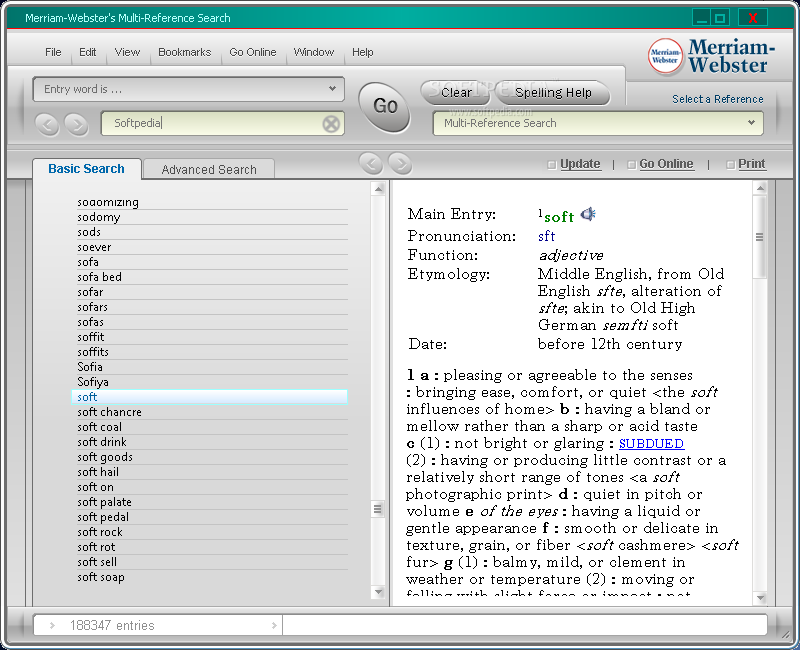Select 'soffits' in the word list
Screen dimensions: 800x650
210,352
